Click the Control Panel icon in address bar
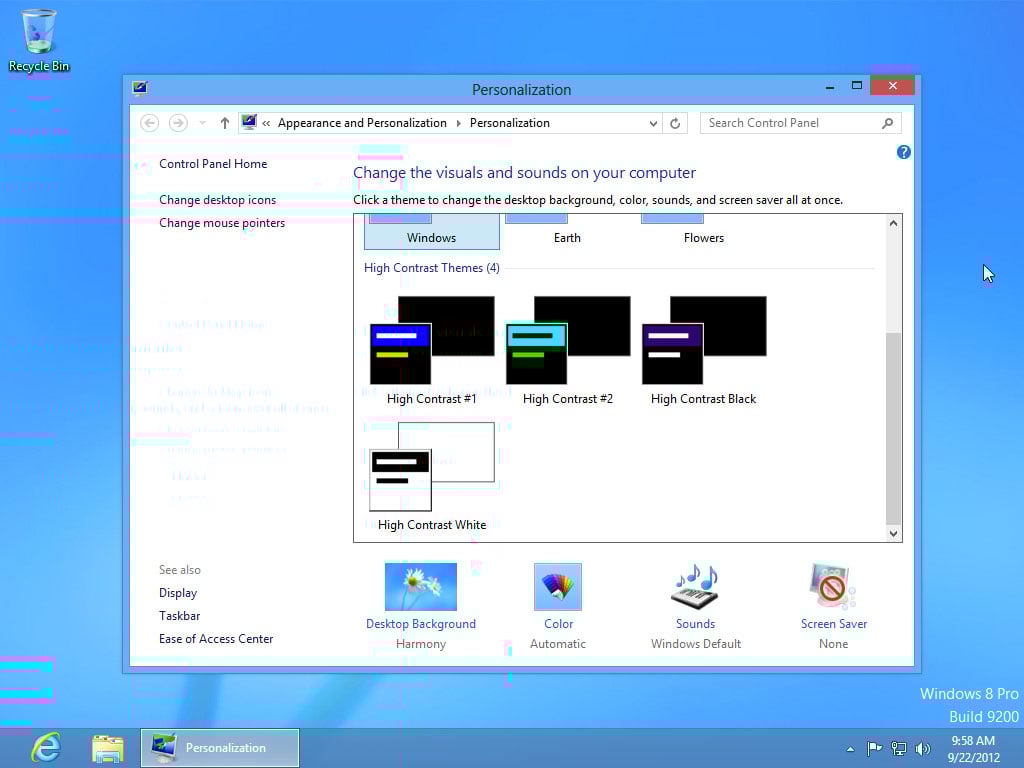The width and height of the screenshot is (1024, 768). coord(249,122)
